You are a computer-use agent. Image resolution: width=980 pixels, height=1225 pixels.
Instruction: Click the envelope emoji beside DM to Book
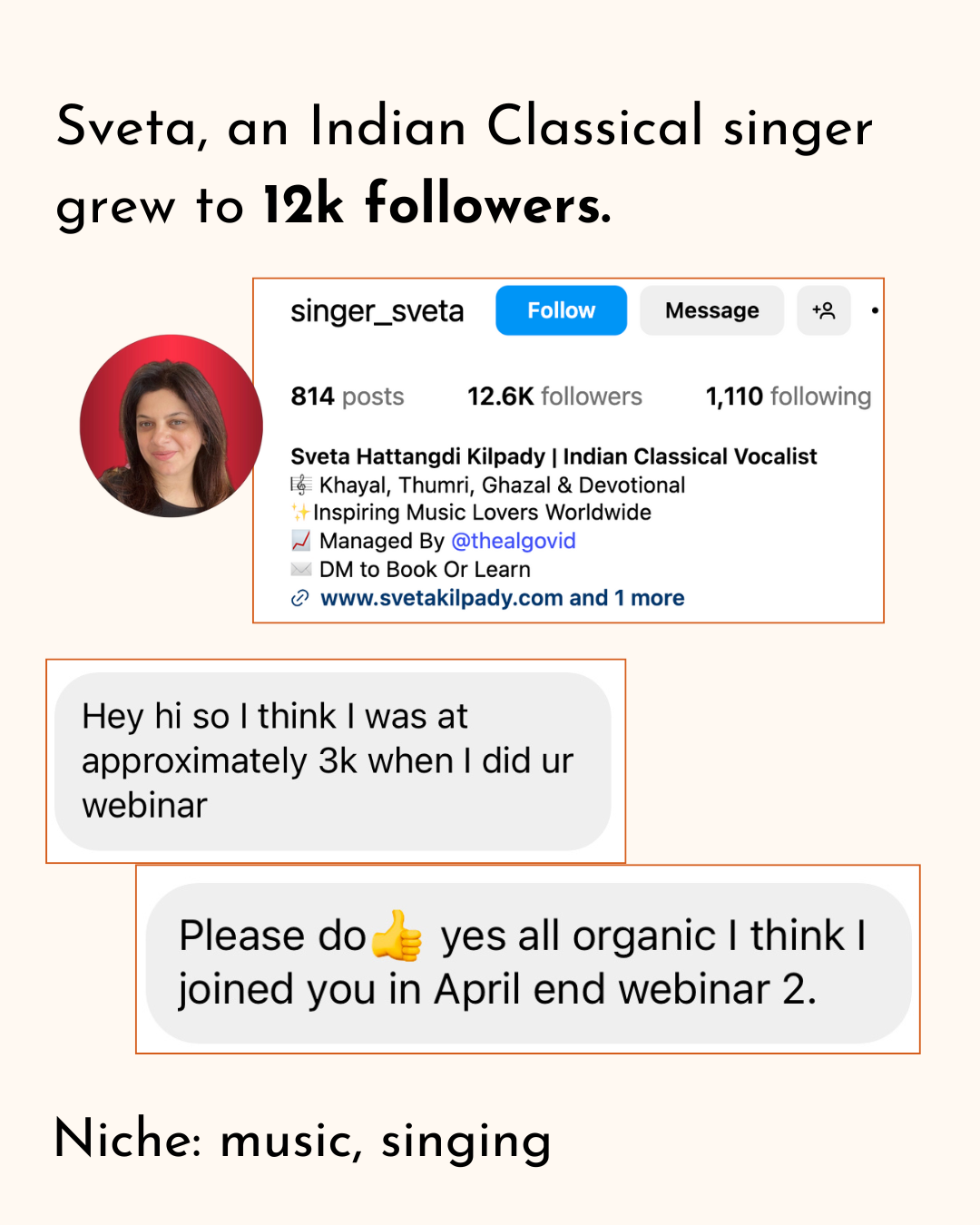(x=300, y=569)
